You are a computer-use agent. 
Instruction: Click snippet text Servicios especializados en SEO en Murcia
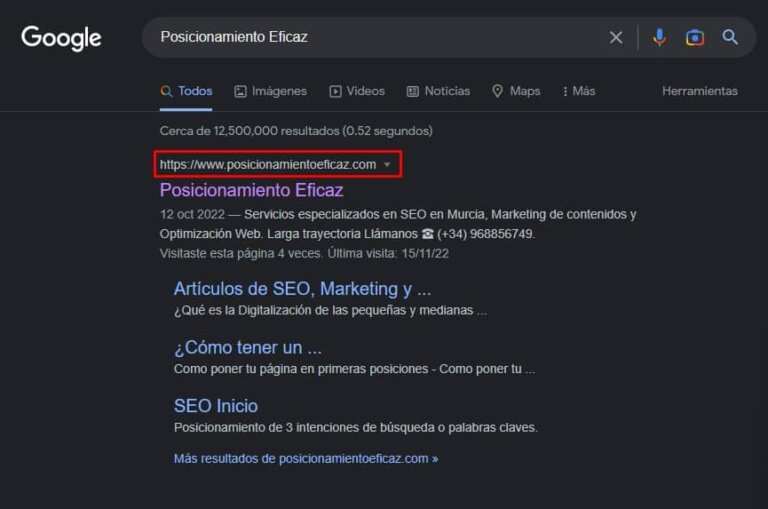coord(365,215)
